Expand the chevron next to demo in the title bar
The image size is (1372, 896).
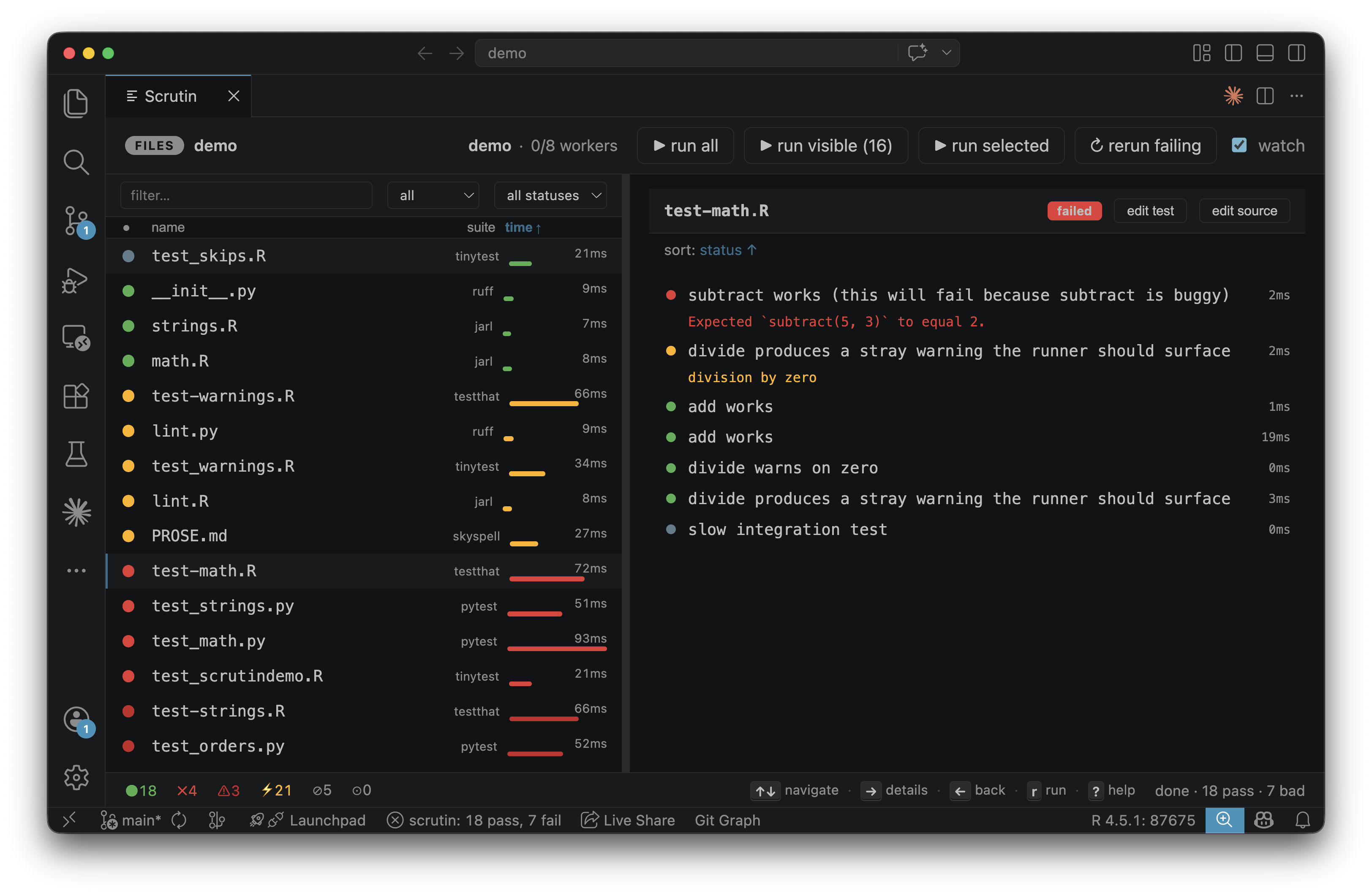(x=946, y=52)
